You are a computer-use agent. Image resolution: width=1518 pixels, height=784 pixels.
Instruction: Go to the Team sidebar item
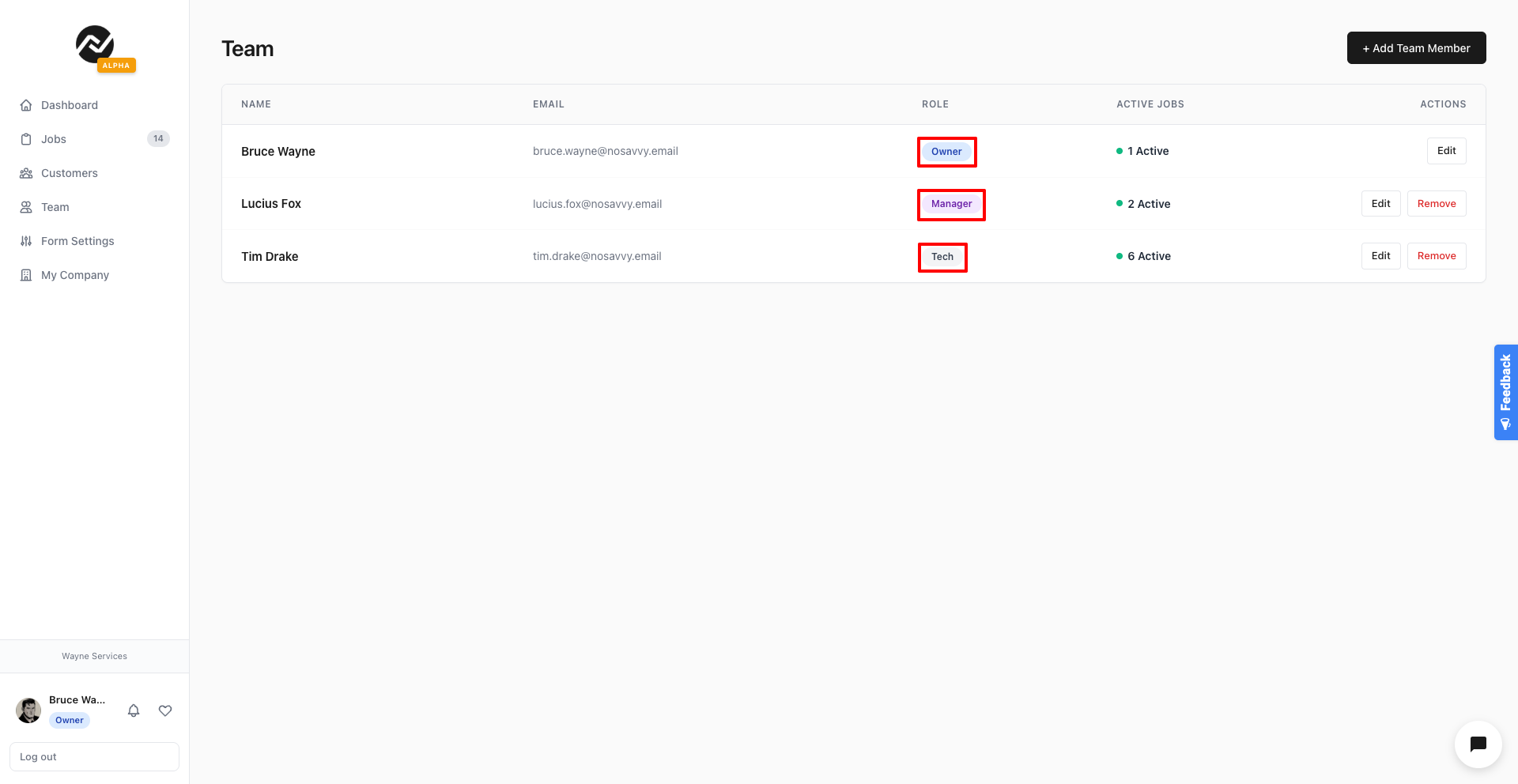tap(55, 207)
